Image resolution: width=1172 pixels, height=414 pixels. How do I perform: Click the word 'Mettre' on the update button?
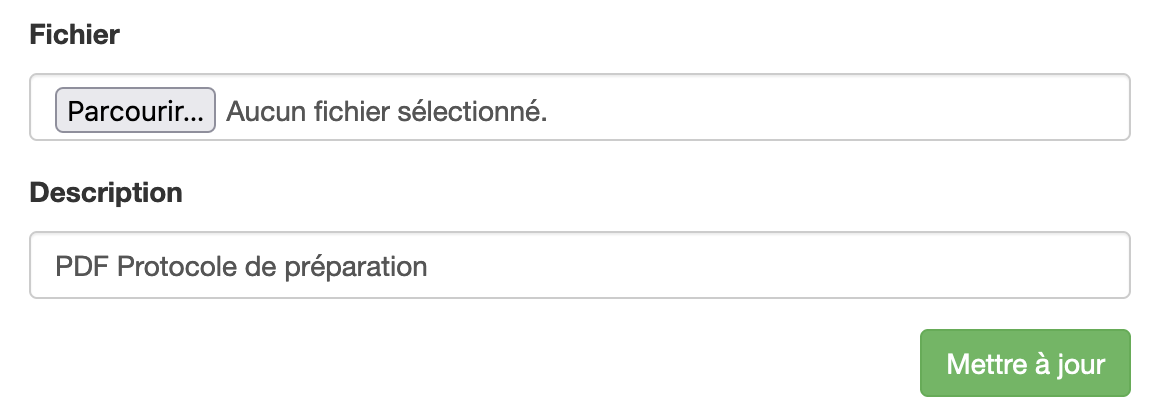[x=980, y=363]
